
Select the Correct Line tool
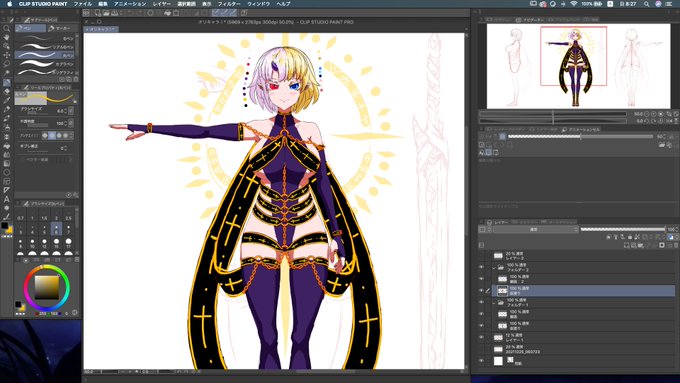(7, 216)
